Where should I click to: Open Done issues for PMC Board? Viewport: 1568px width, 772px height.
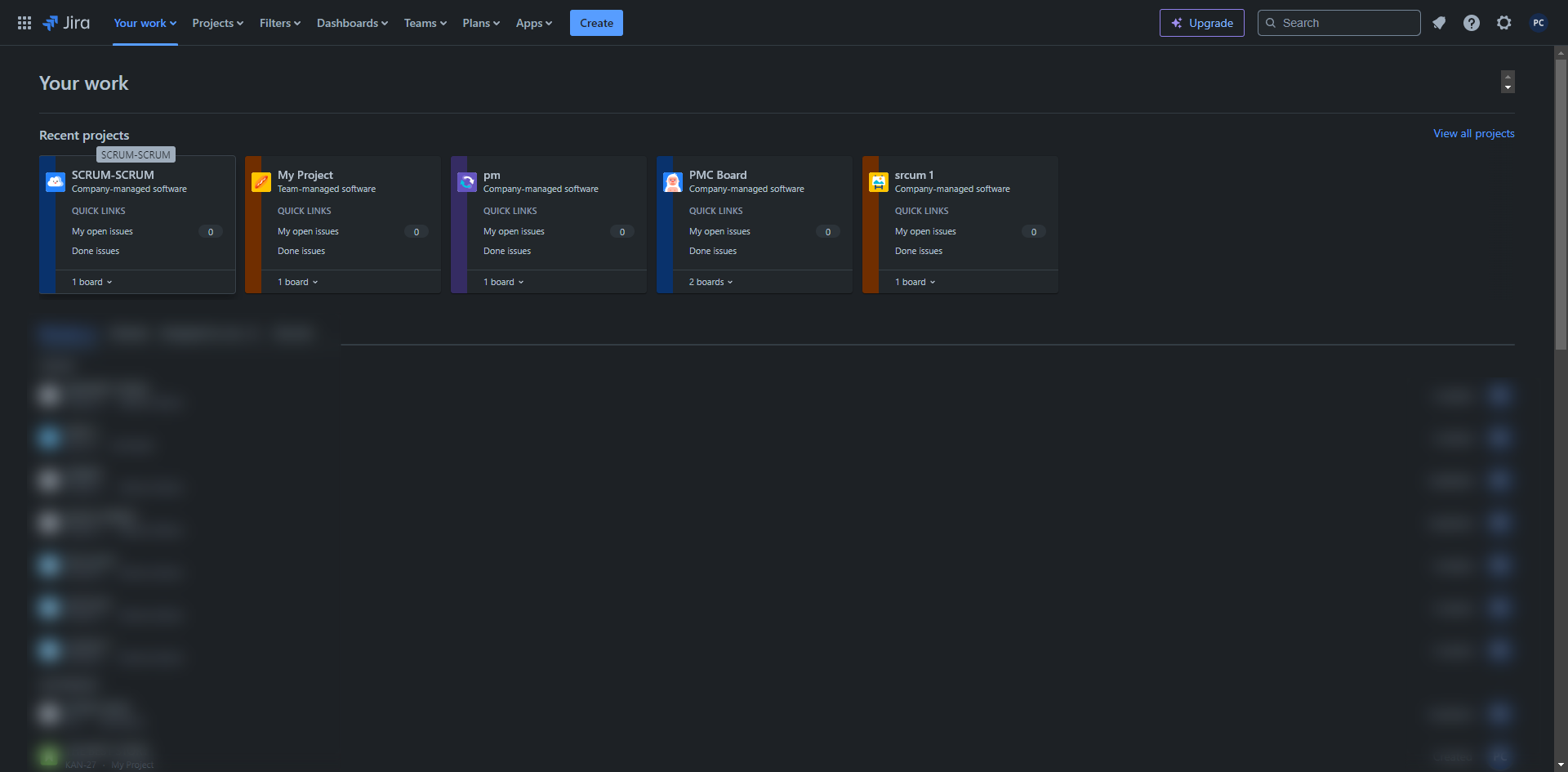(713, 251)
